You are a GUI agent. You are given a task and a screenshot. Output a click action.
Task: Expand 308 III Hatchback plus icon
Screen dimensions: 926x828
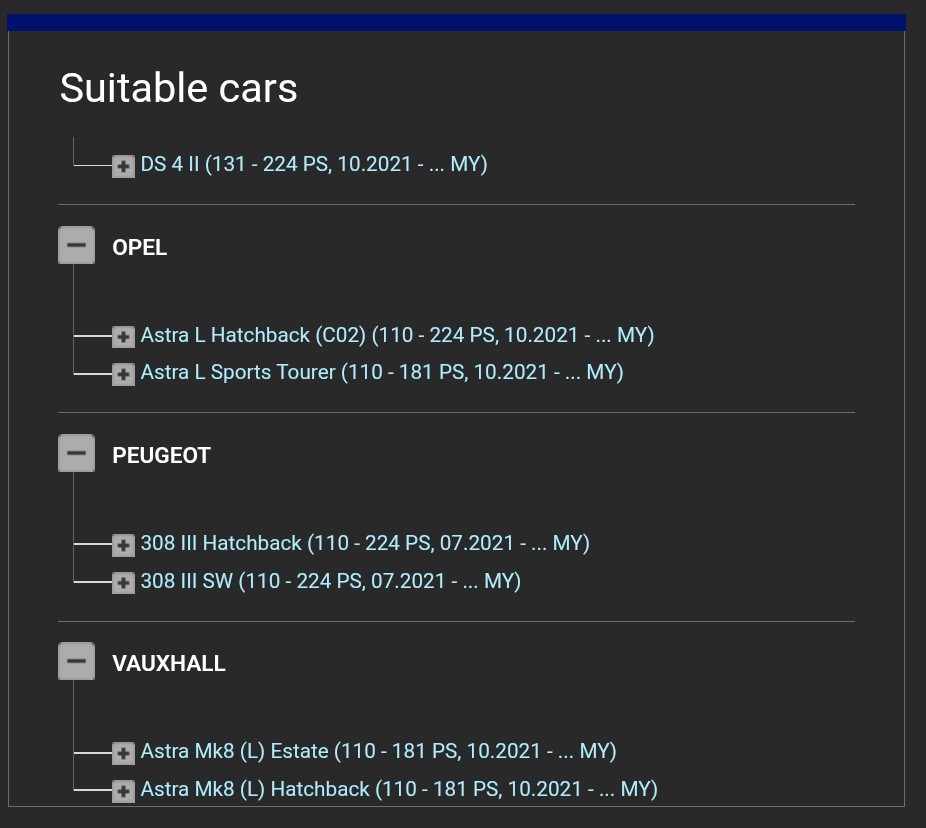pos(123,545)
